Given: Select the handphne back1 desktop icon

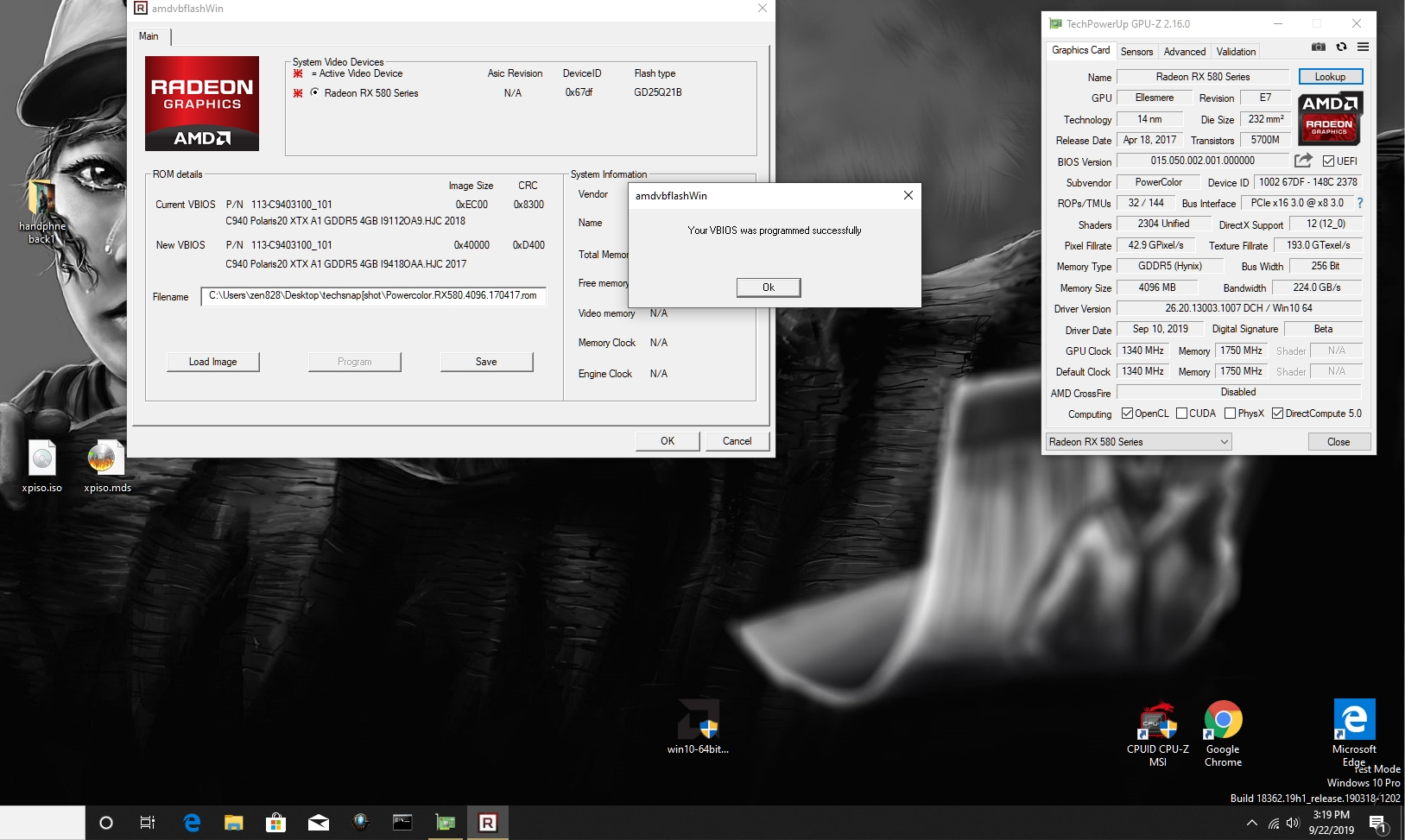Looking at the screenshot, I should pyautogui.click(x=41, y=212).
